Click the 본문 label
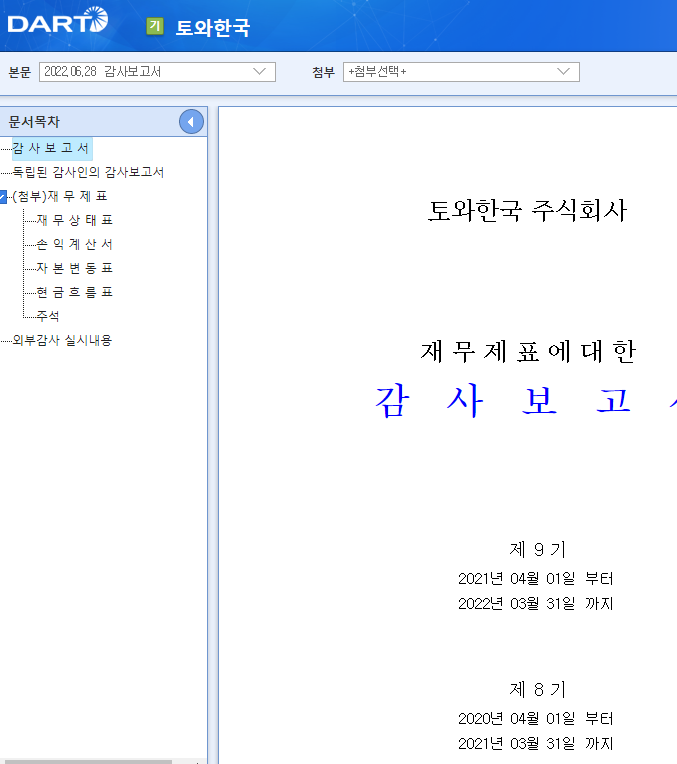Screen dimensions: 677x764 click(20, 72)
